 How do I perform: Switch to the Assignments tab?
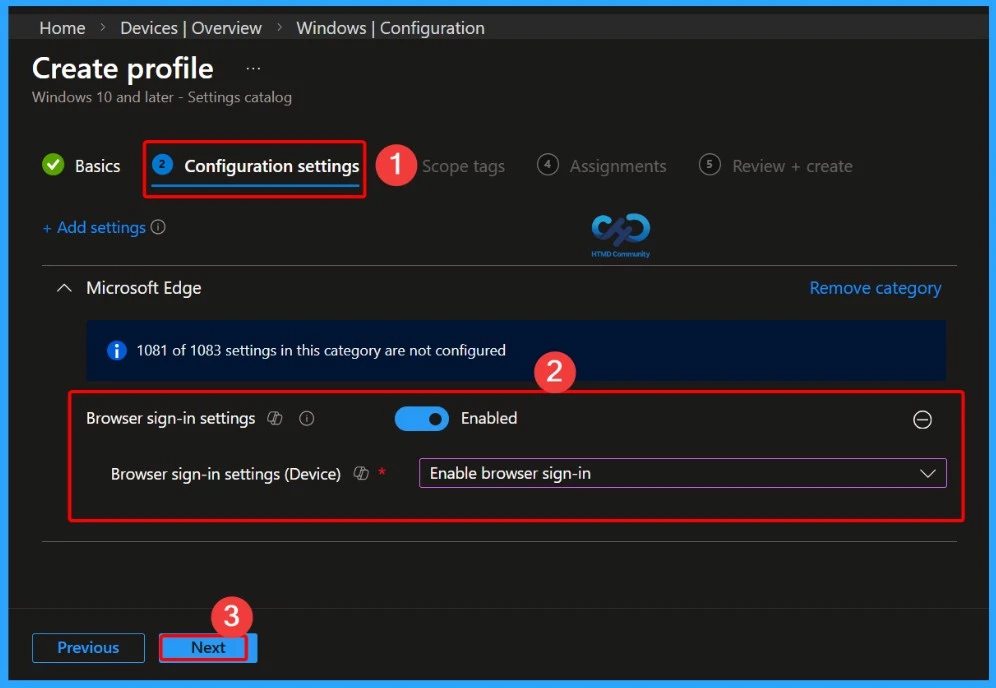pyautogui.click(x=617, y=165)
